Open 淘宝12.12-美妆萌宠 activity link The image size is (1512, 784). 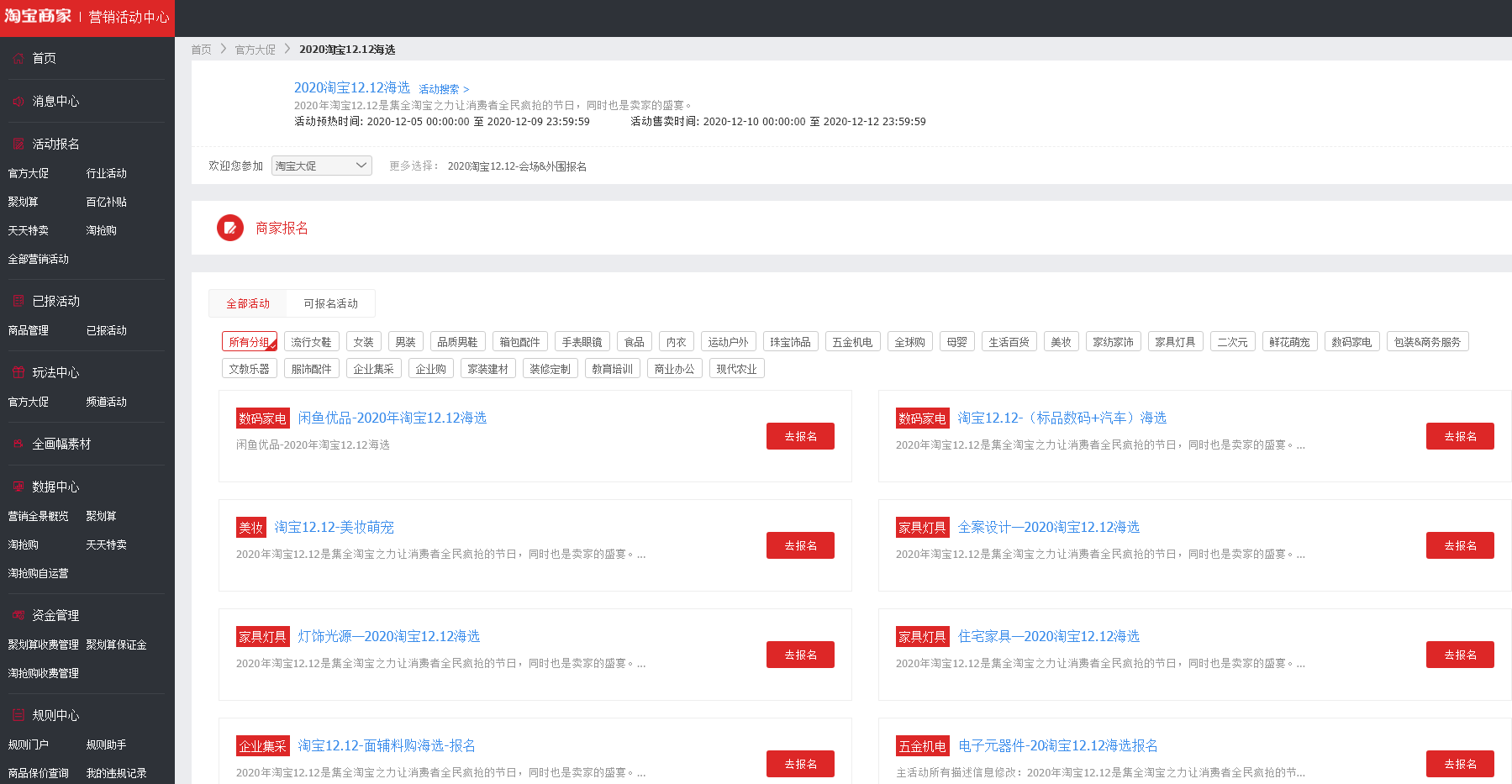click(334, 527)
